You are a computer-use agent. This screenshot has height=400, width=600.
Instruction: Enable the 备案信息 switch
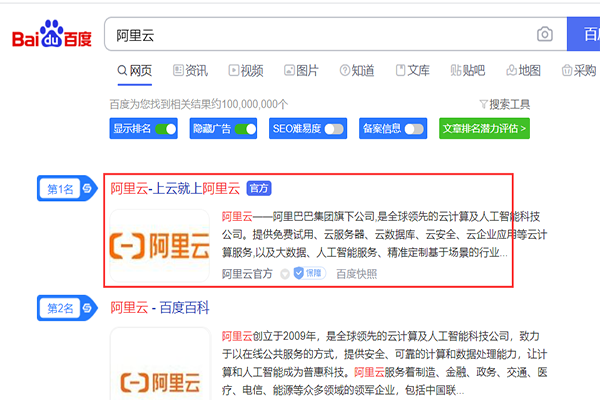pos(414,129)
